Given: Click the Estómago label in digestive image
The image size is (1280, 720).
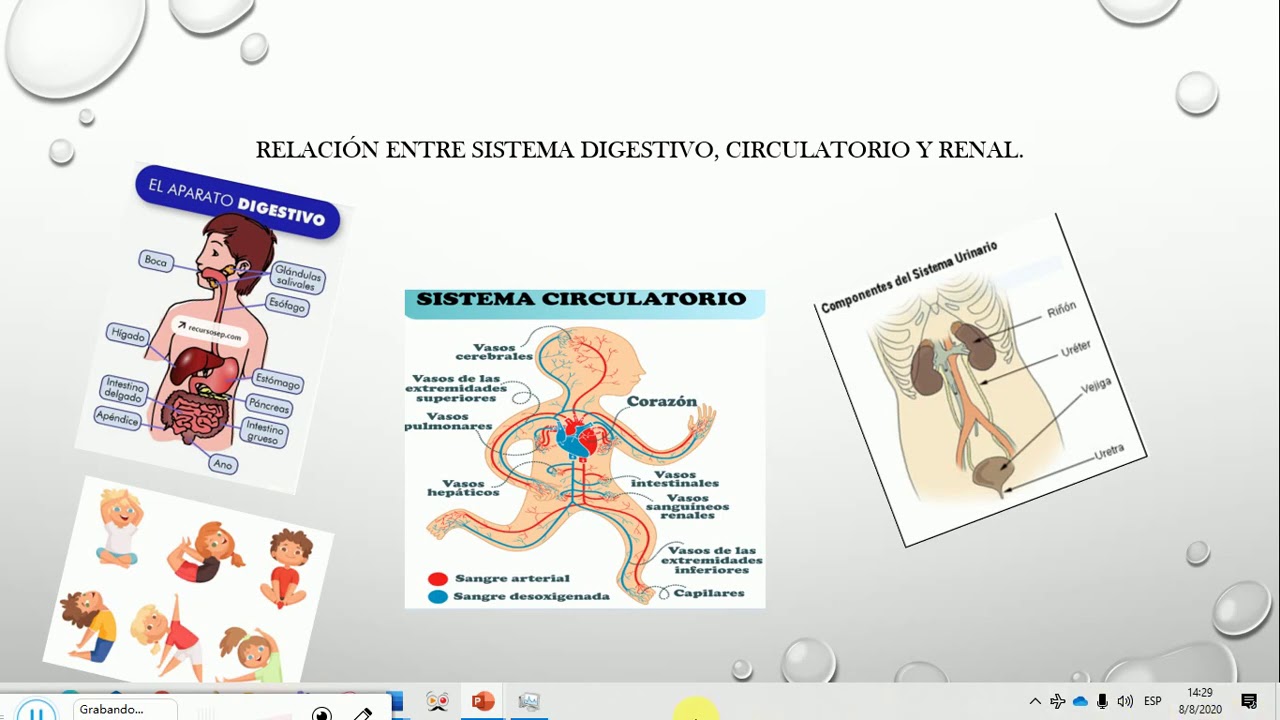Looking at the screenshot, I should click(x=277, y=380).
